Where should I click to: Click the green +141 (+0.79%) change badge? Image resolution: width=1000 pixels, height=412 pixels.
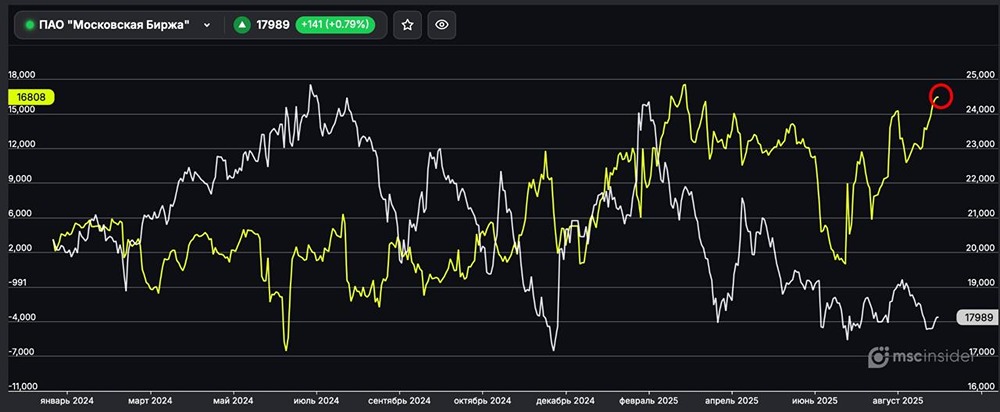pos(335,25)
